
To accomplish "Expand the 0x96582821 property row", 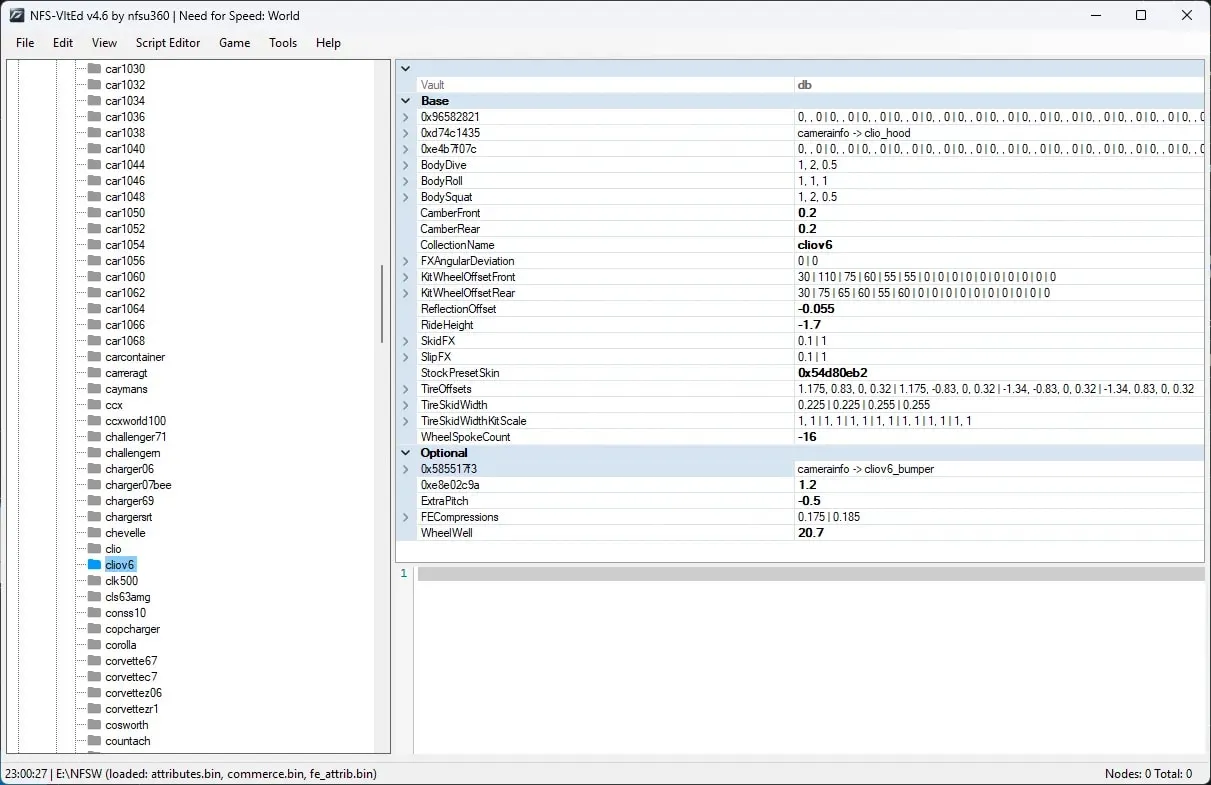I will [406, 117].
